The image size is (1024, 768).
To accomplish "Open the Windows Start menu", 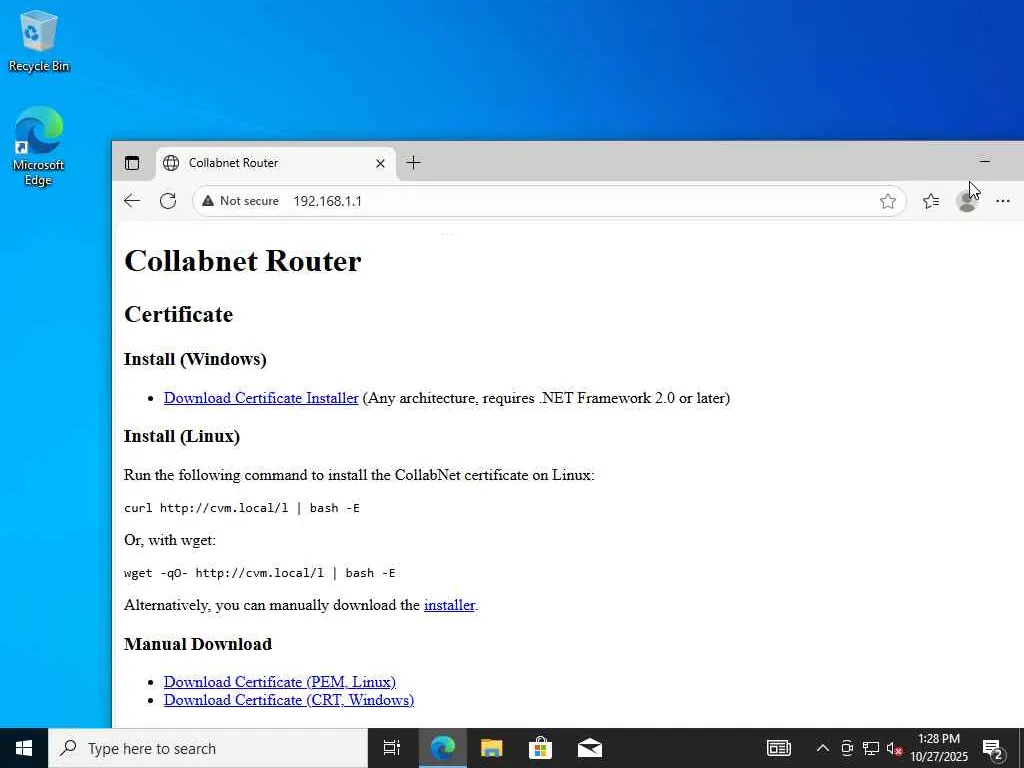I will (24, 748).
